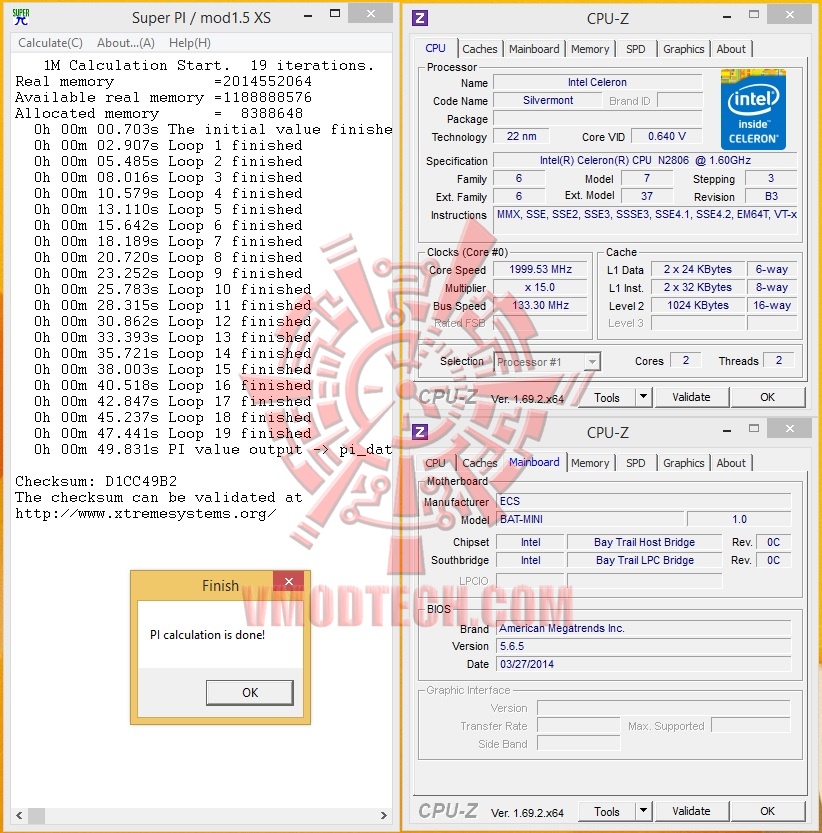Click the xtremesystems.org URL text
Viewport: 822px width, 833px height.
(146, 514)
